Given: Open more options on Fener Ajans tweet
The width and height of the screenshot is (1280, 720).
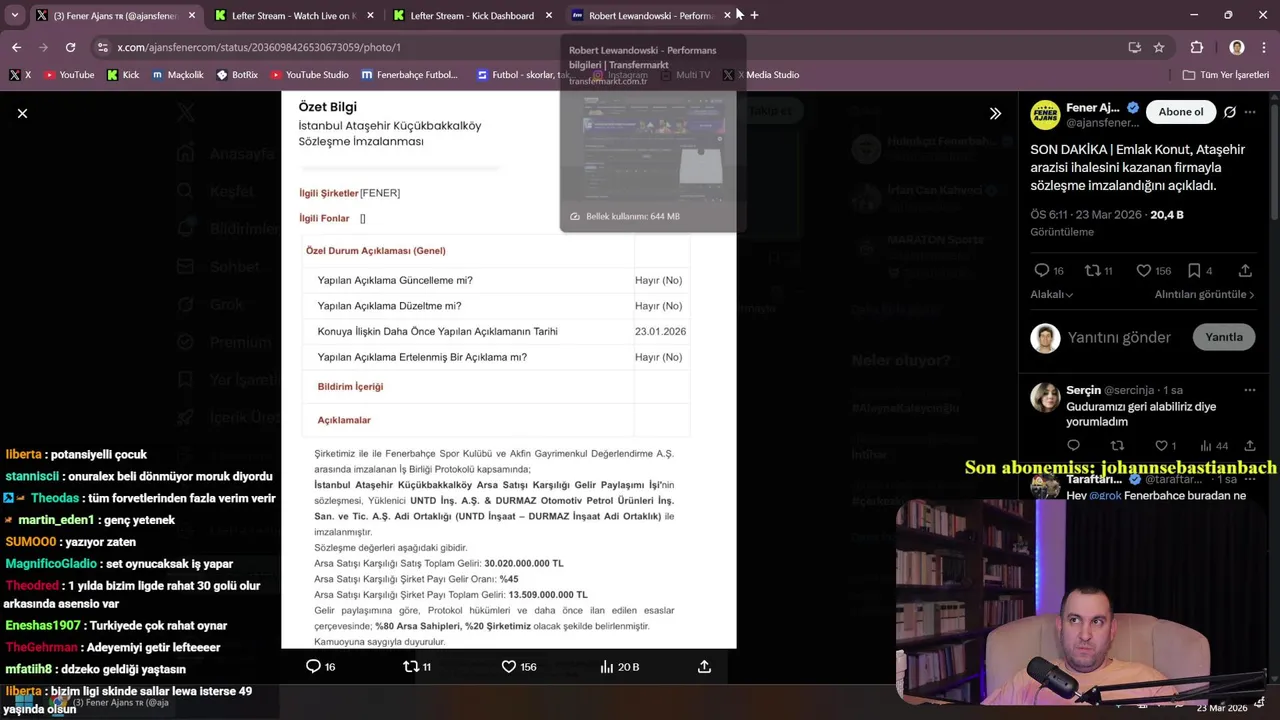Looking at the screenshot, I should (1250, 112).
